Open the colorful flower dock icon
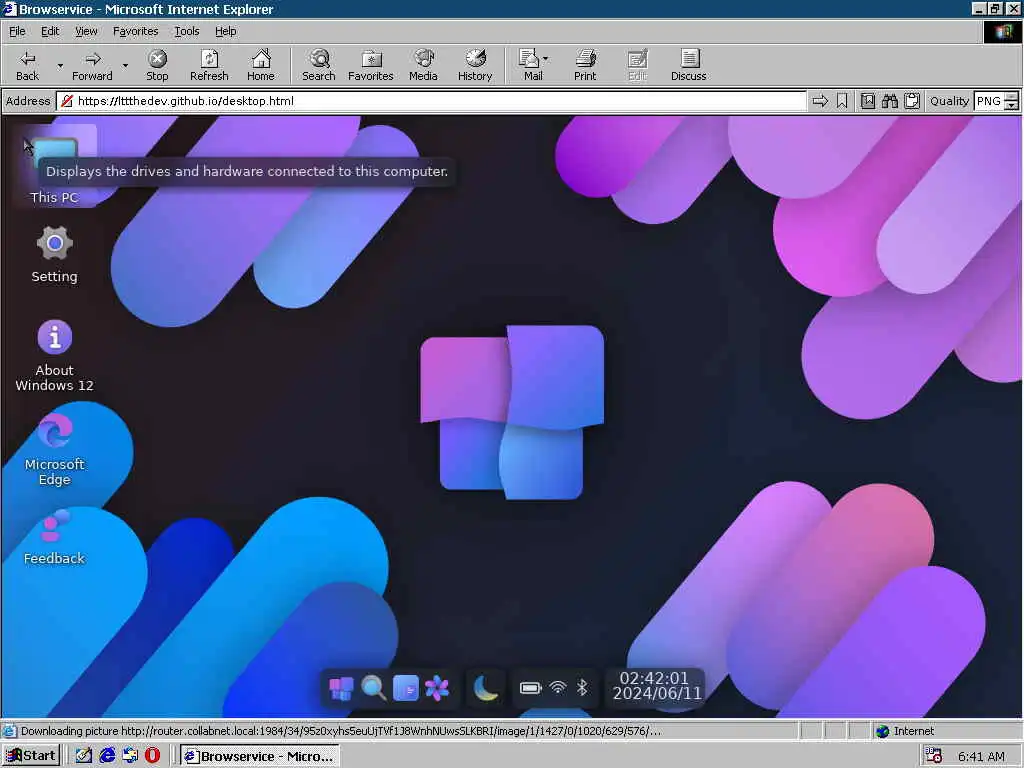 coord(437,688)
